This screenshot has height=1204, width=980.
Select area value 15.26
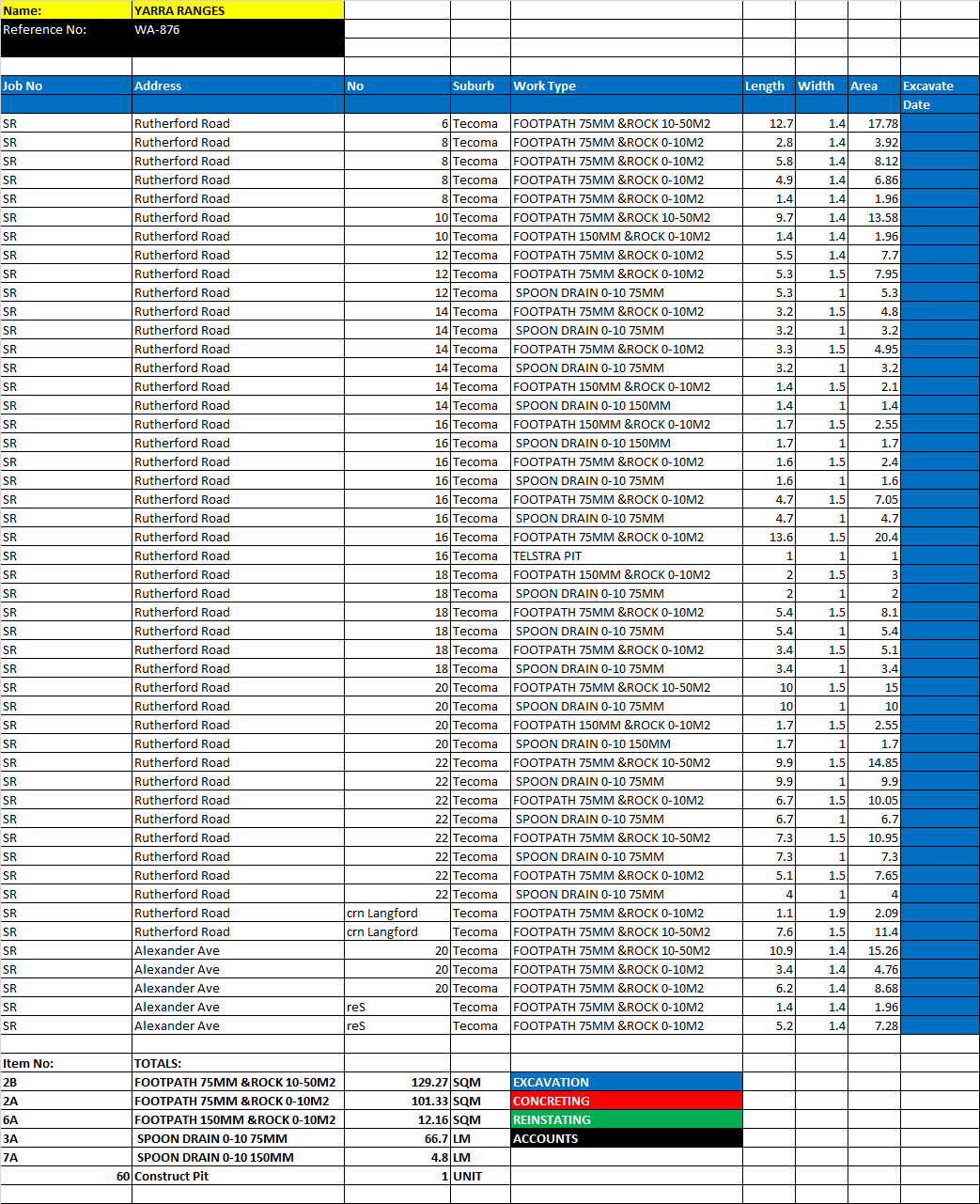(874, 950)
